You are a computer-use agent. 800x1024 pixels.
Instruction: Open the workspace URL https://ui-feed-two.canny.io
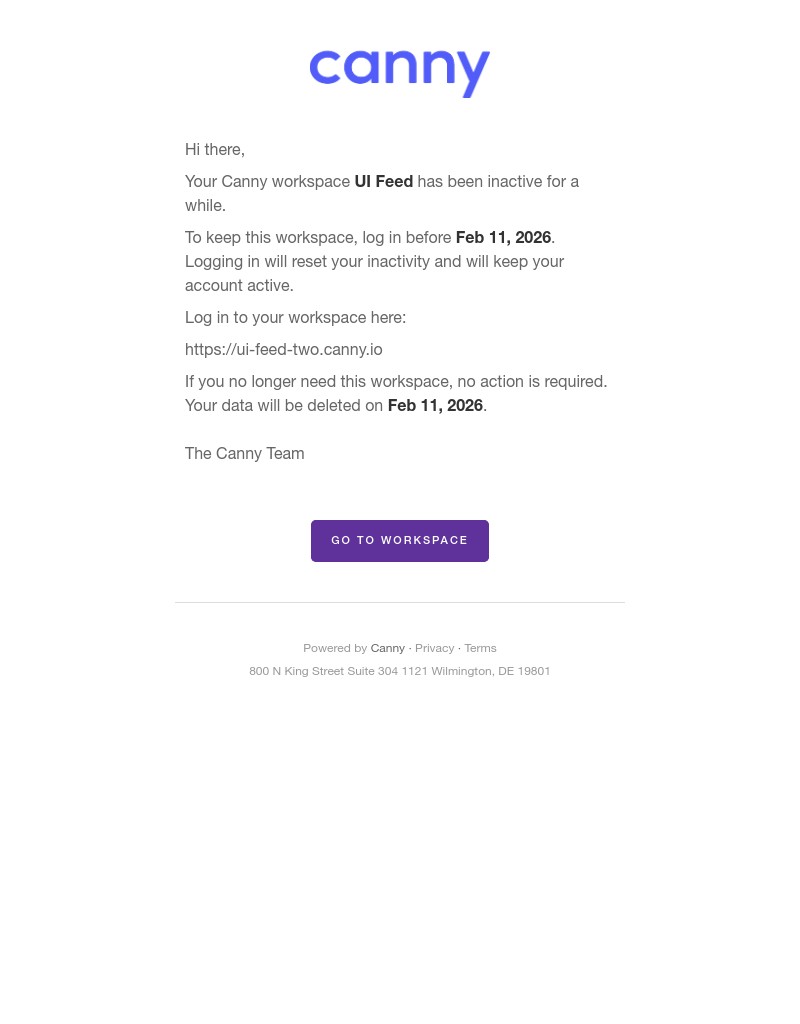[x=283, y=349]
